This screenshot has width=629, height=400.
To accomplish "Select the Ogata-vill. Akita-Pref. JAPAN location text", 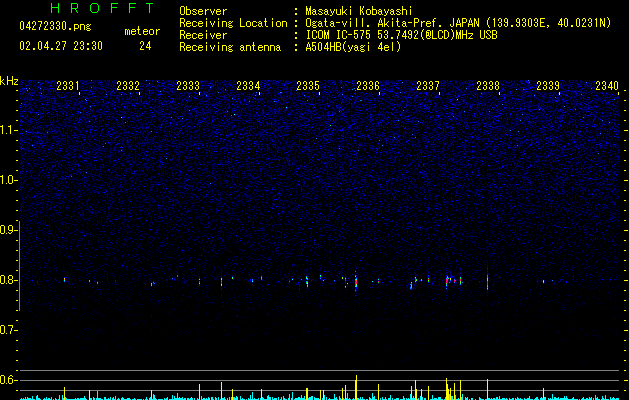I will (458, 23).
